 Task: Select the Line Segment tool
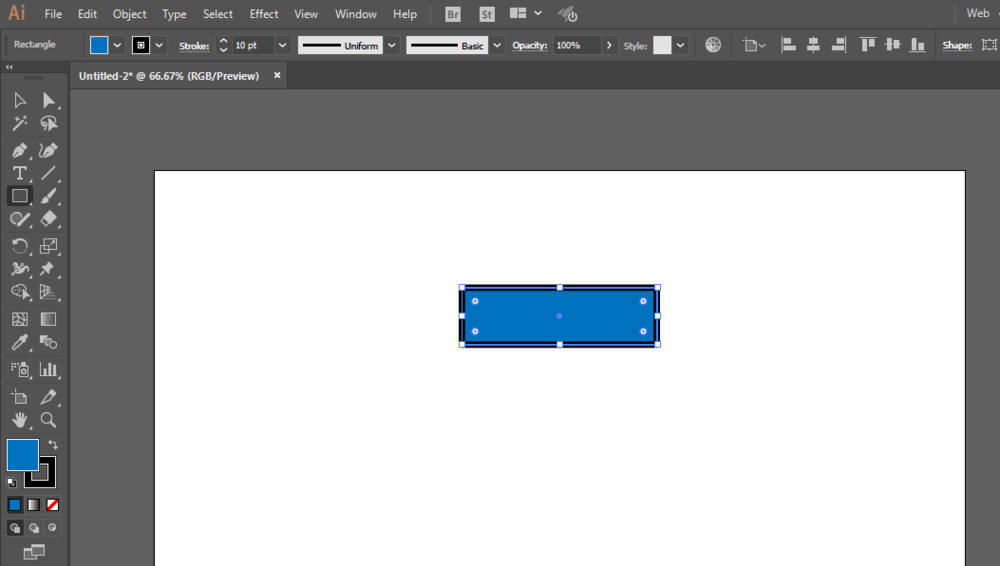pos(48,173)
